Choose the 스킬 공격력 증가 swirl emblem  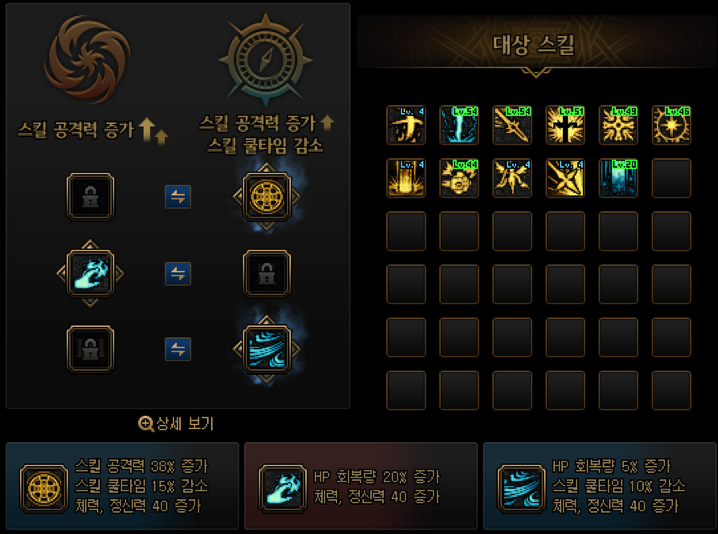pyautogui.click(x=88, y=60)
